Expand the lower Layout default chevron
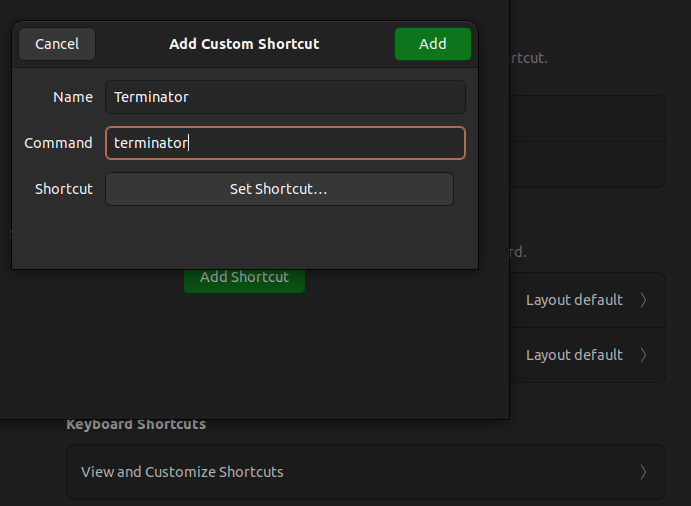The image size is (691, 506). [643, 355]
